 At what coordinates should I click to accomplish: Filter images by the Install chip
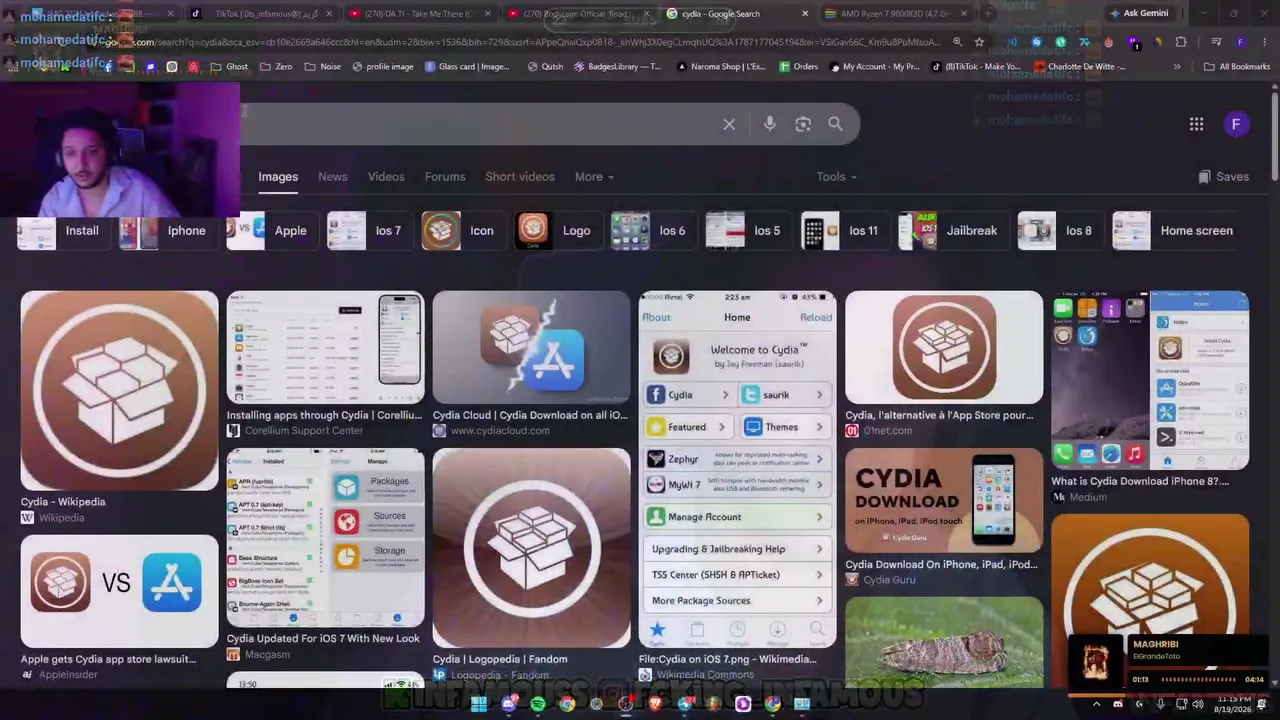63,231
